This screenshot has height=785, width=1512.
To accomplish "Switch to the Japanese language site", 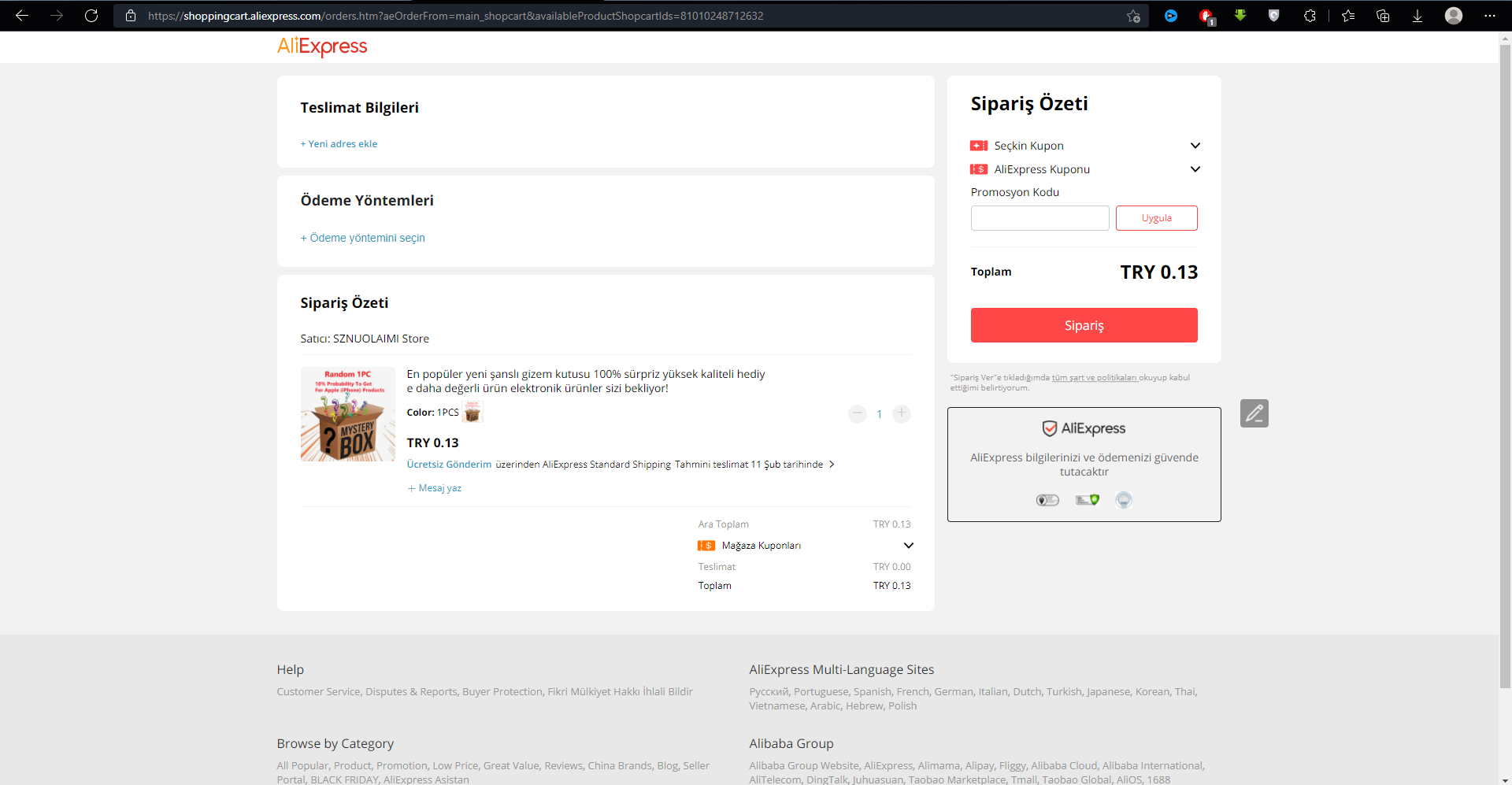I will pos(1108,692).
